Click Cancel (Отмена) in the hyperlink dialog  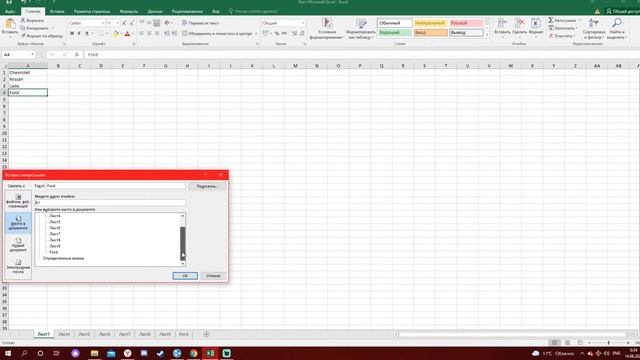click(x=213, y=276)
